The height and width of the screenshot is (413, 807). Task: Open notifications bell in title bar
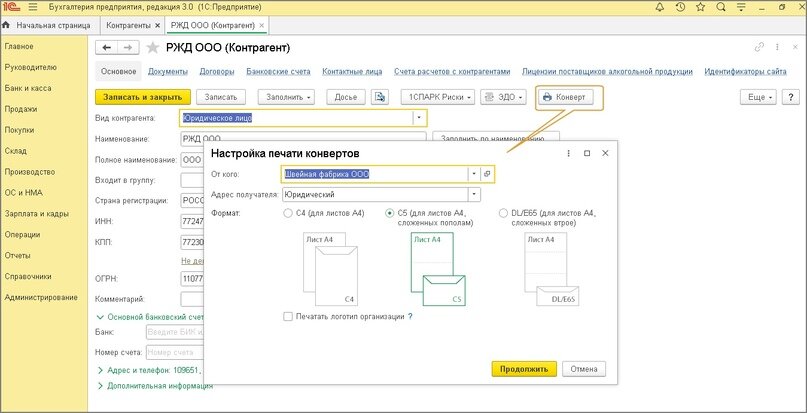tap(660, 7)
